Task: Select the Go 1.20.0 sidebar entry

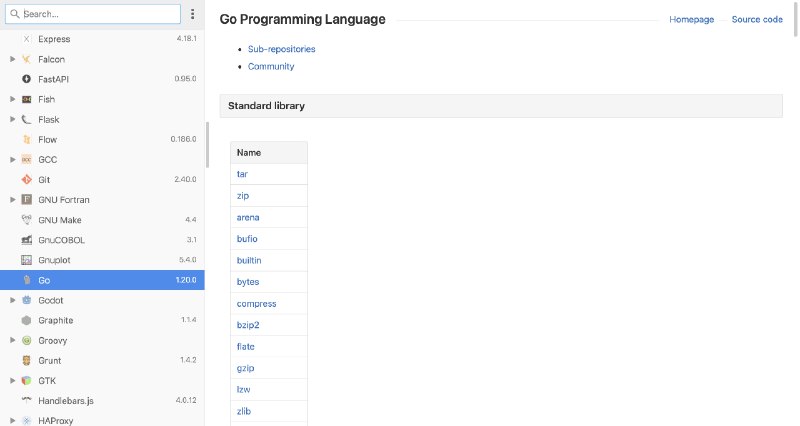Action: [102, 280]
